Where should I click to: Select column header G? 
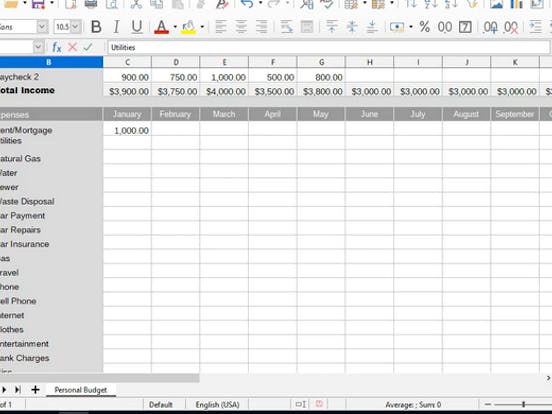pos(321,62)
